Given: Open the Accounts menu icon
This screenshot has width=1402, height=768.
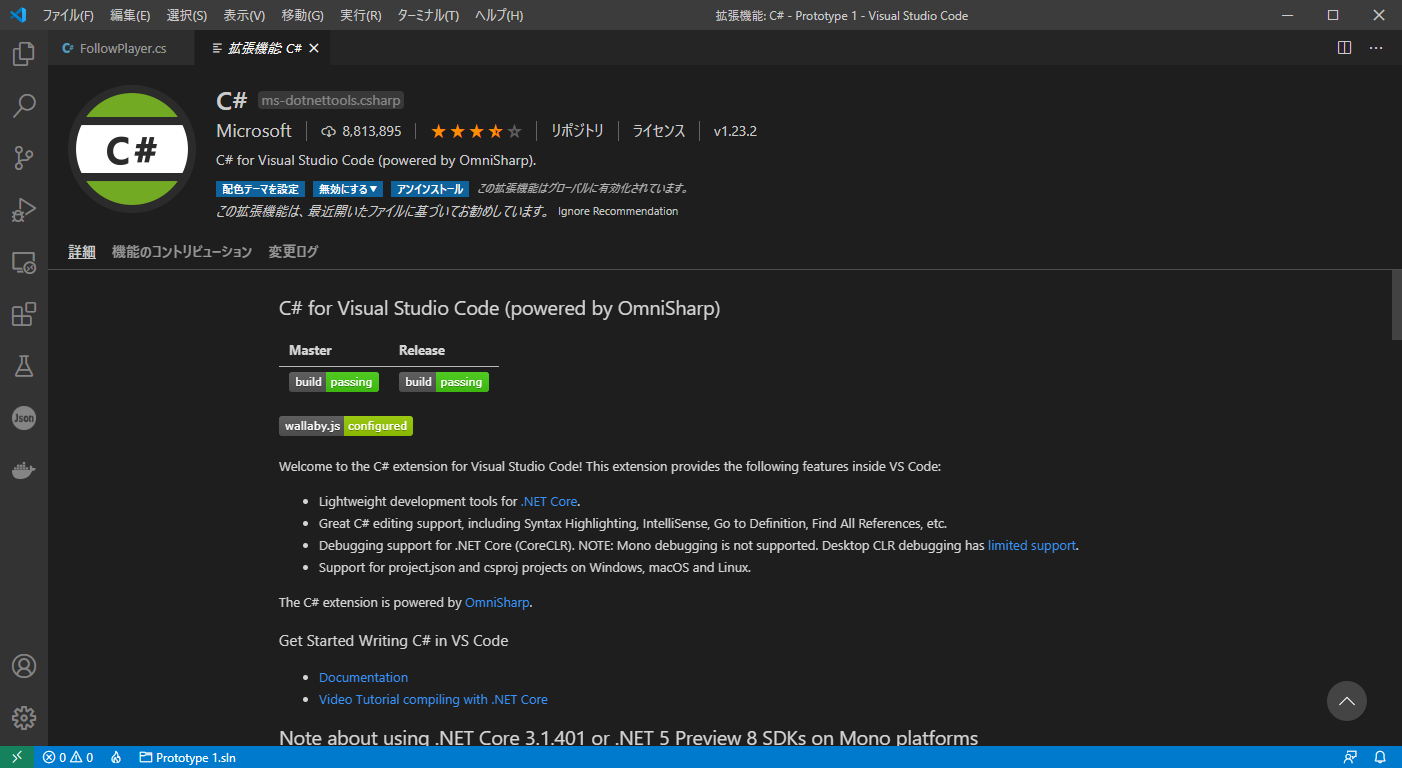Looking at the screenshot, I should tap(24, 666).
